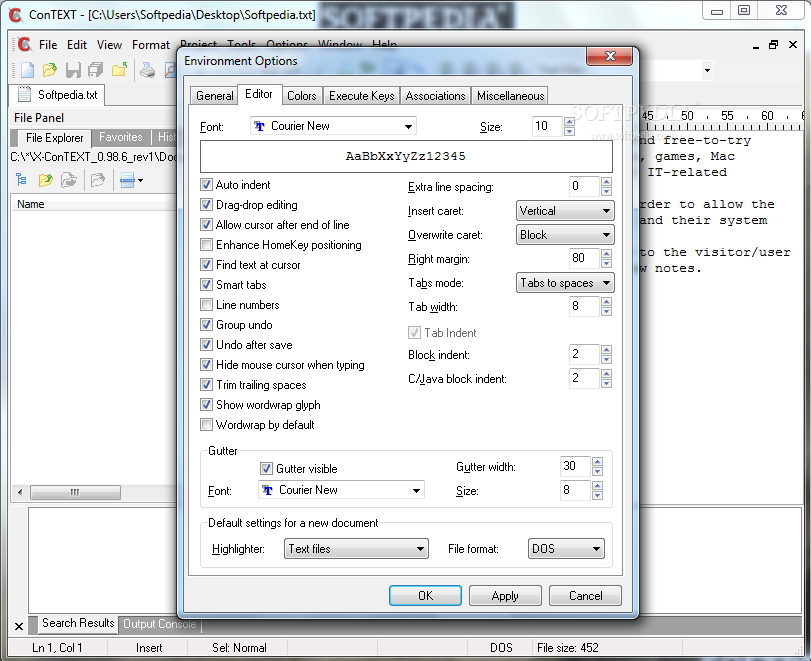Toggle Gutter visible checkbox
Viewport: 811px width, 661px height.
point(266,469)
